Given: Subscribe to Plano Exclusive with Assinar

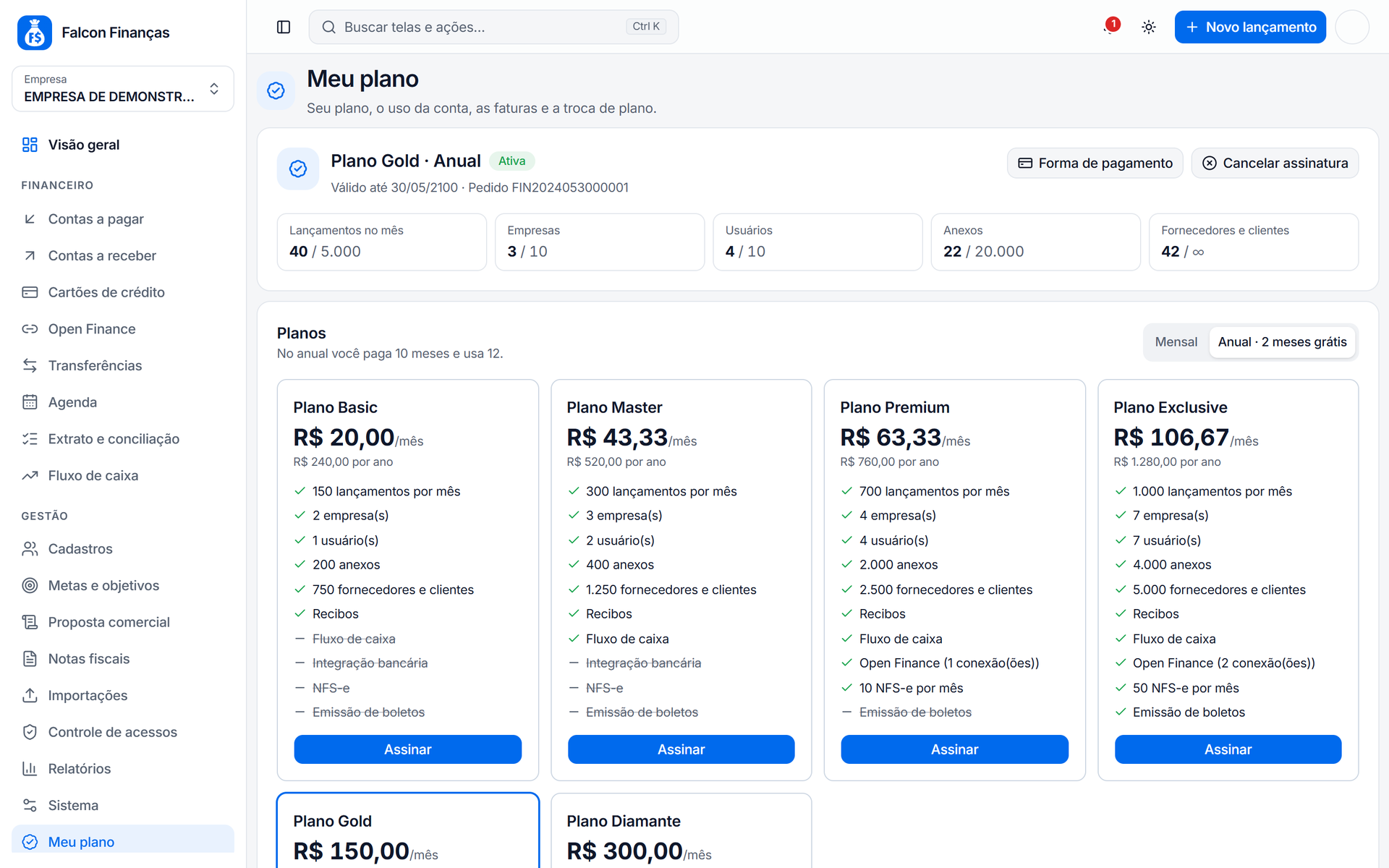Looking at the screenshot, I should 1228,749.
